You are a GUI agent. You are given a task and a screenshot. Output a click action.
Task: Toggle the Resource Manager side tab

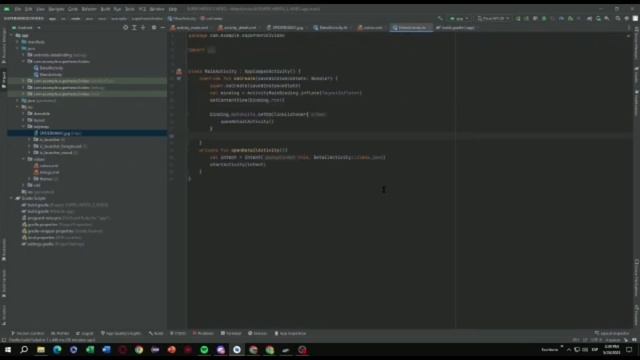click(x=4, y=47)
